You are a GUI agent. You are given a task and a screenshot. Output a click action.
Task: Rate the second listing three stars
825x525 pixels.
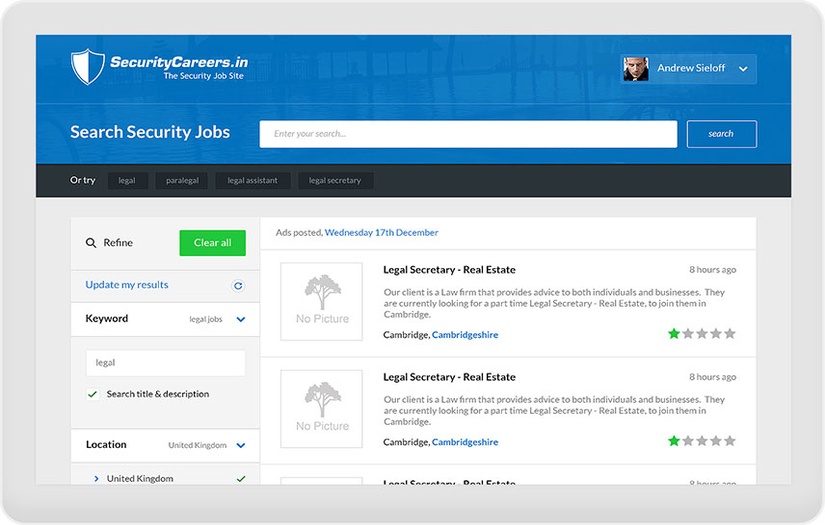(702, 441)
